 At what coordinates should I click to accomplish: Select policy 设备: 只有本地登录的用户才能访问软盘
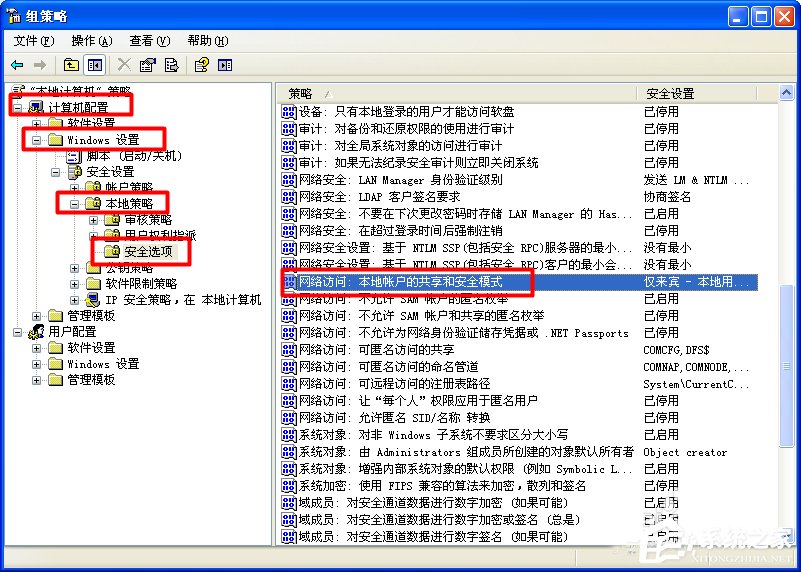tap(406, 111)
